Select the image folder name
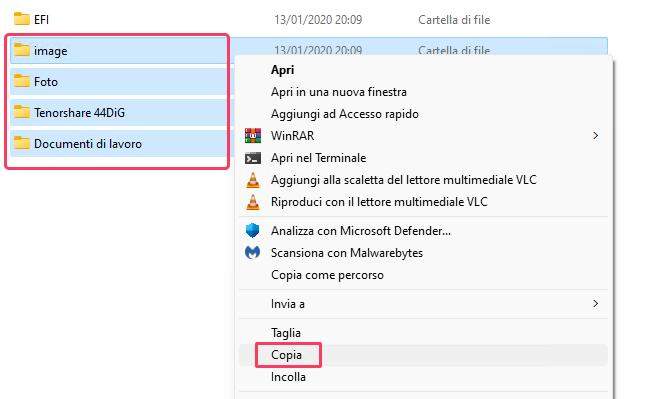This screenshot has height=399, width=662. tap(51, 51)
